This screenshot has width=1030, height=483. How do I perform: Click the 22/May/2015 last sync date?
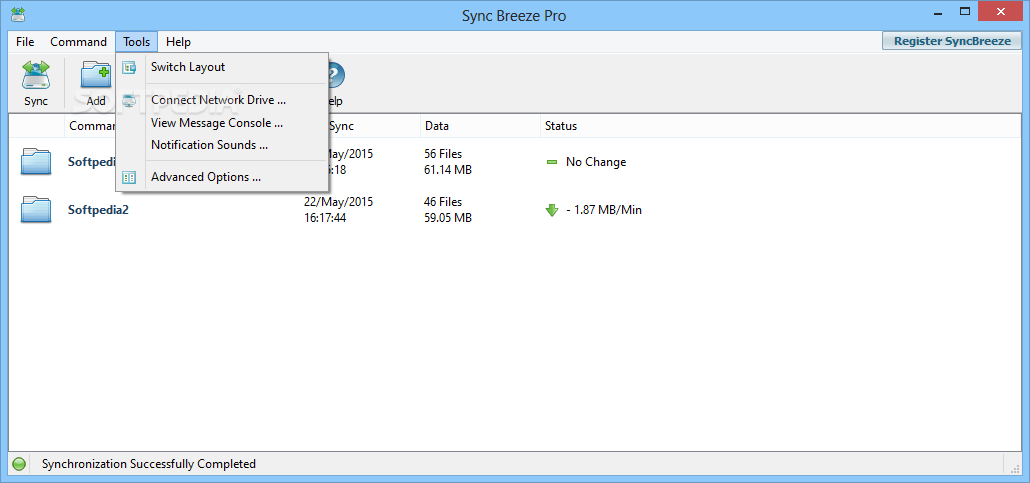[338, 202]
